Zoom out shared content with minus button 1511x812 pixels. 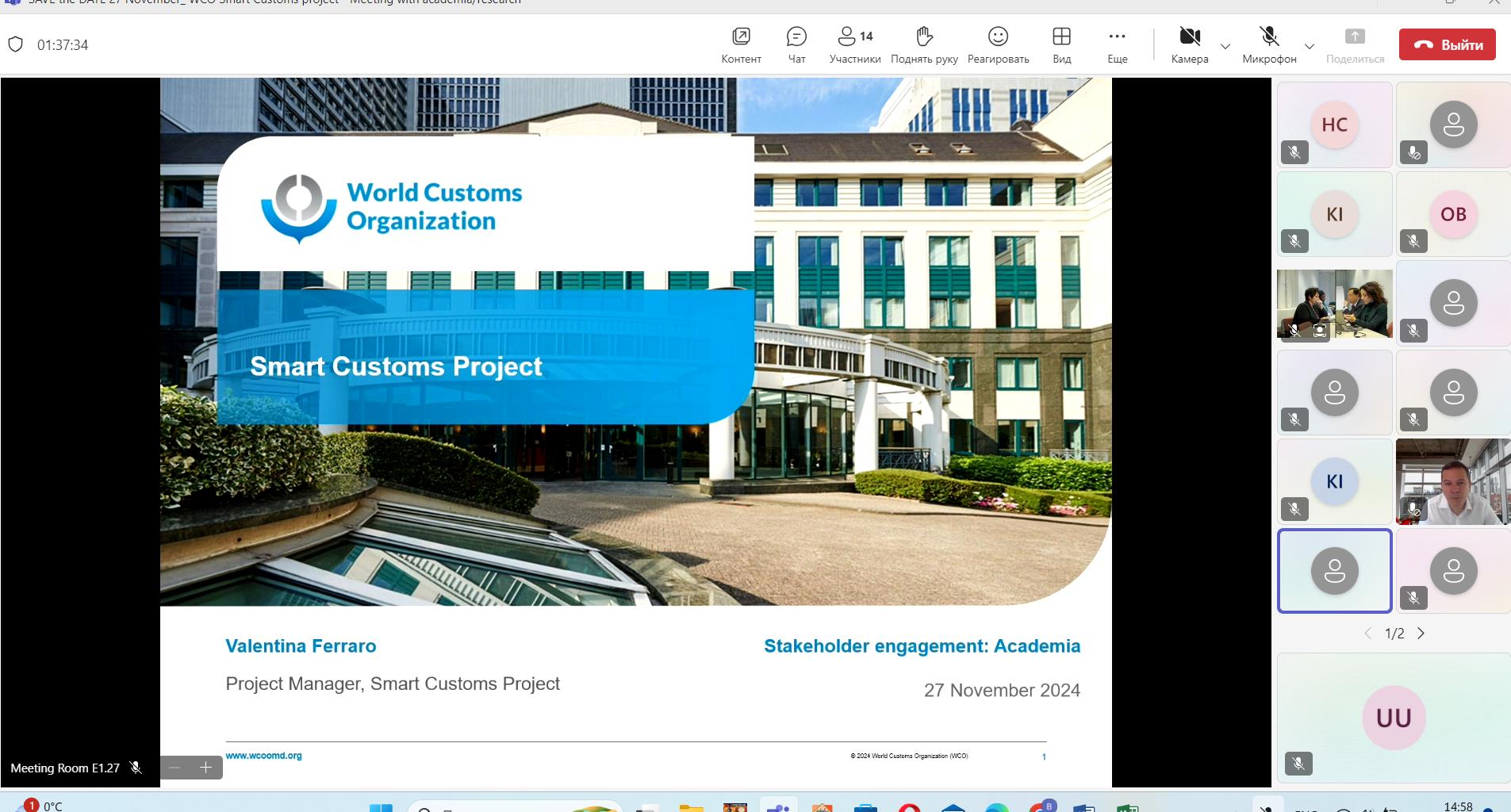(175, 767)
